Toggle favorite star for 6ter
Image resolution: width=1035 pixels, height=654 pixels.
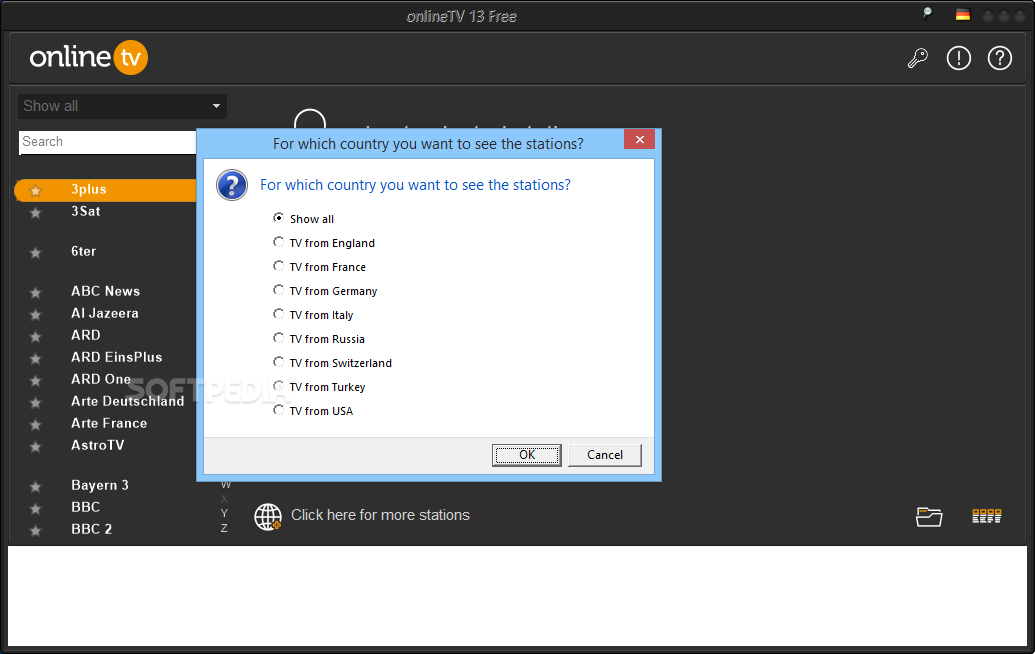[x=36, y=253]
